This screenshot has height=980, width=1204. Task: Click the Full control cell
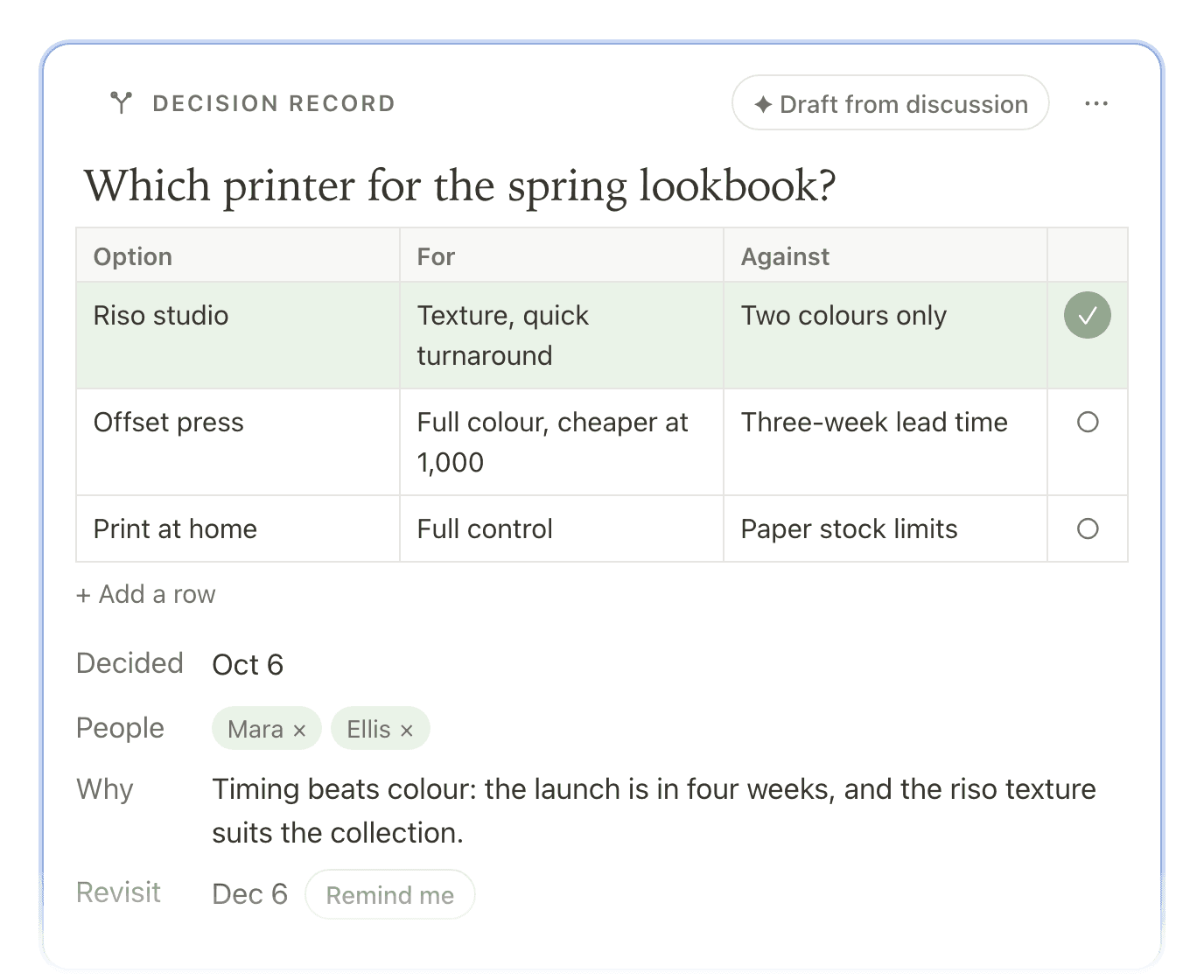pos(562,529)
